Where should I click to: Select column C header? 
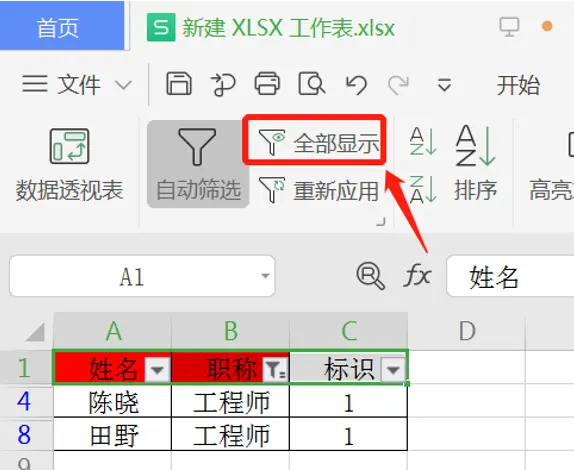click(x=348, y=331)
